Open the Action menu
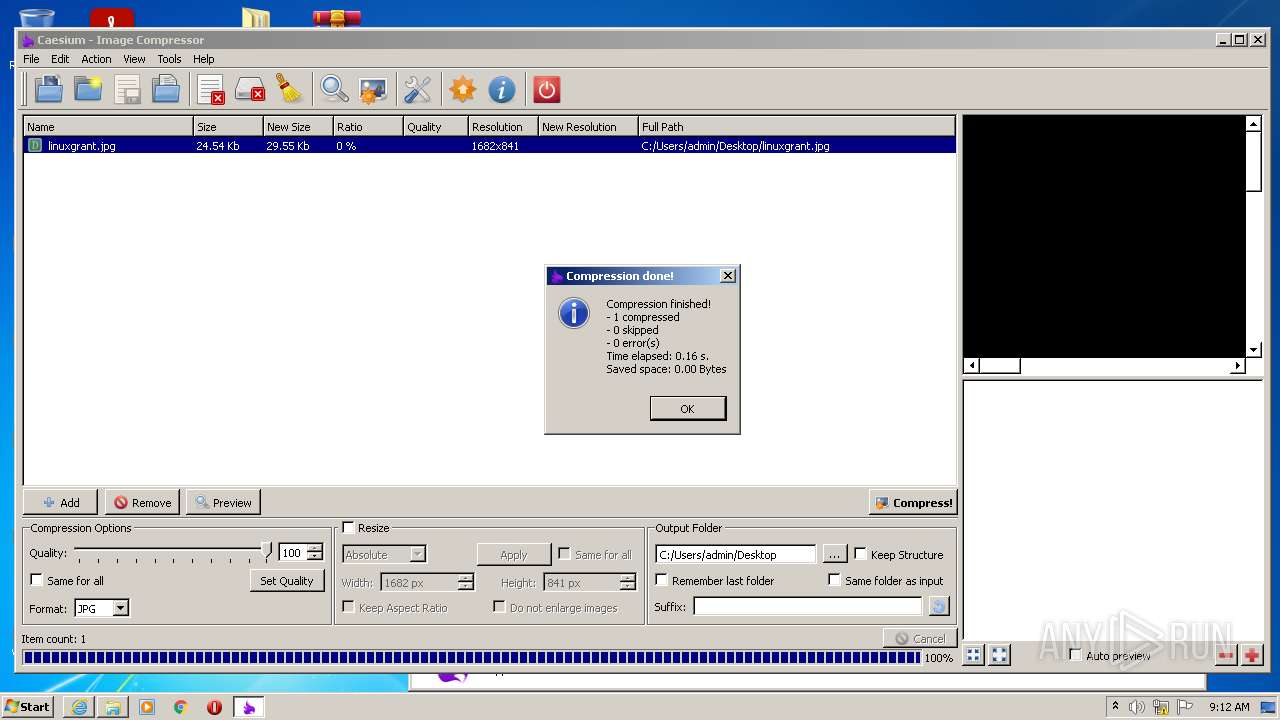 click(96, 59)
